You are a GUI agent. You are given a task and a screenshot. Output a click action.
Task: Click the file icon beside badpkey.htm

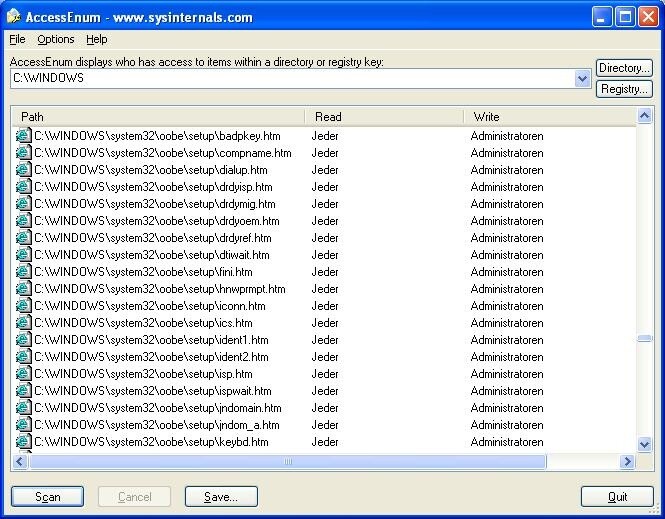coord(24,136)
